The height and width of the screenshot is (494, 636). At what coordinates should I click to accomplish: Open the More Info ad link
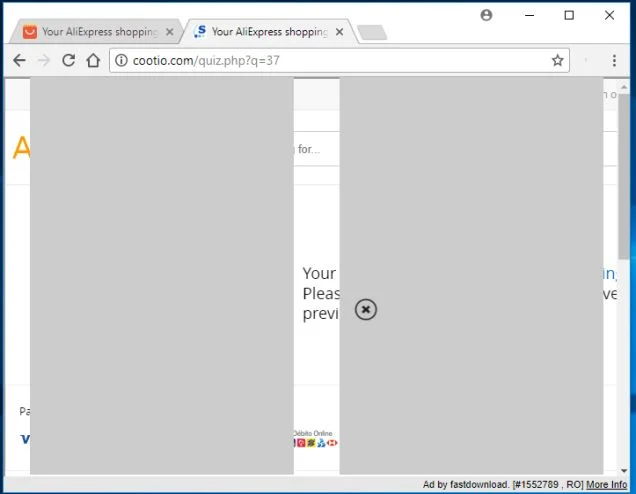coord(606,484)
